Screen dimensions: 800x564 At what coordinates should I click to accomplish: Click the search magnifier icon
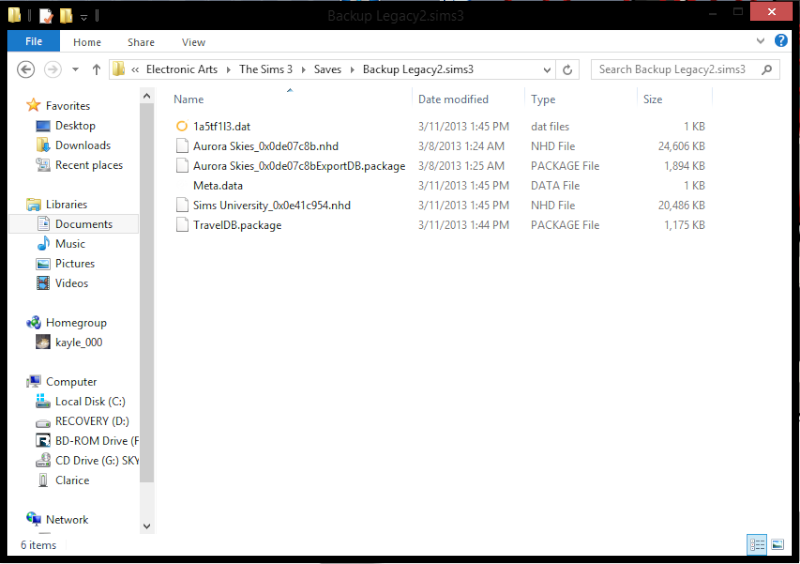click(766, 69)
